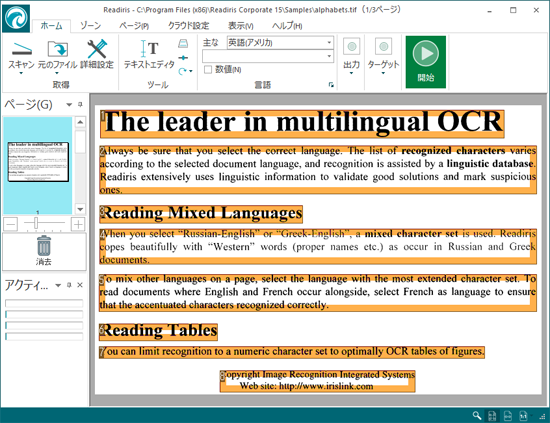Close the アクティ... activity panel
Image resolution: width=550 pixels, height=423 pixels.
pos(80,285)
